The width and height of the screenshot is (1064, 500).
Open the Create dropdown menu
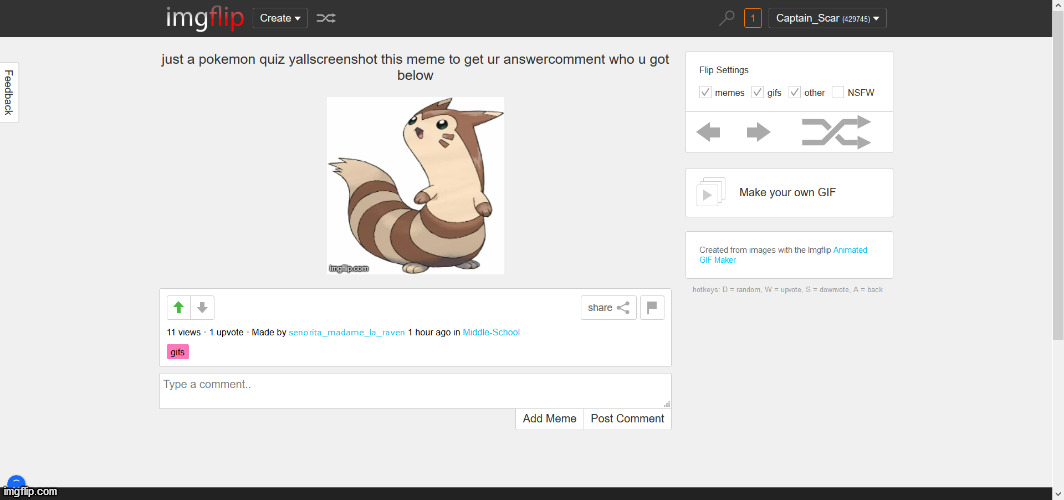tap(280, 18)
